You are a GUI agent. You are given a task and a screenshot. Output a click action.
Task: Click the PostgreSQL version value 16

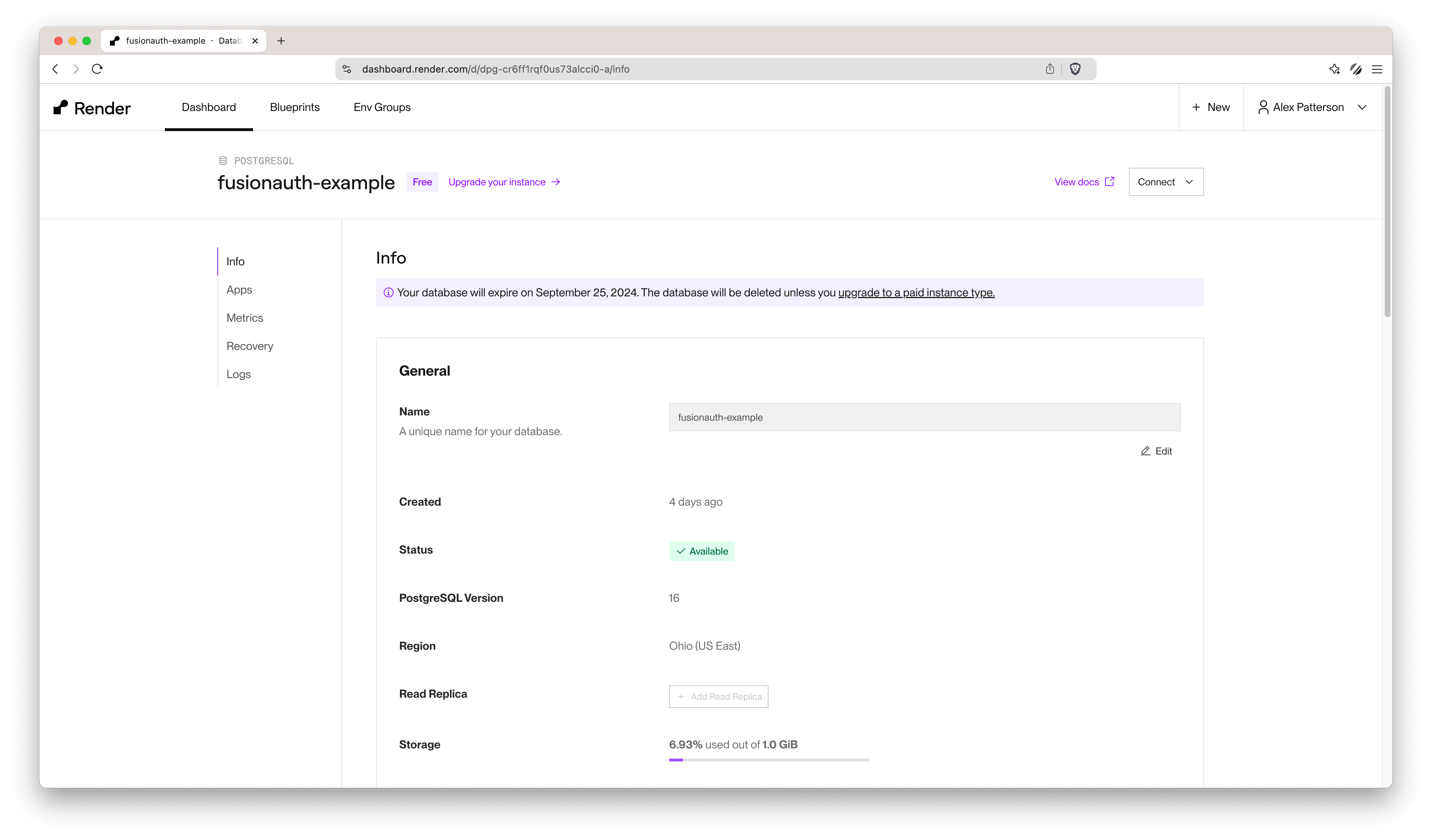(x=674, y=598)
